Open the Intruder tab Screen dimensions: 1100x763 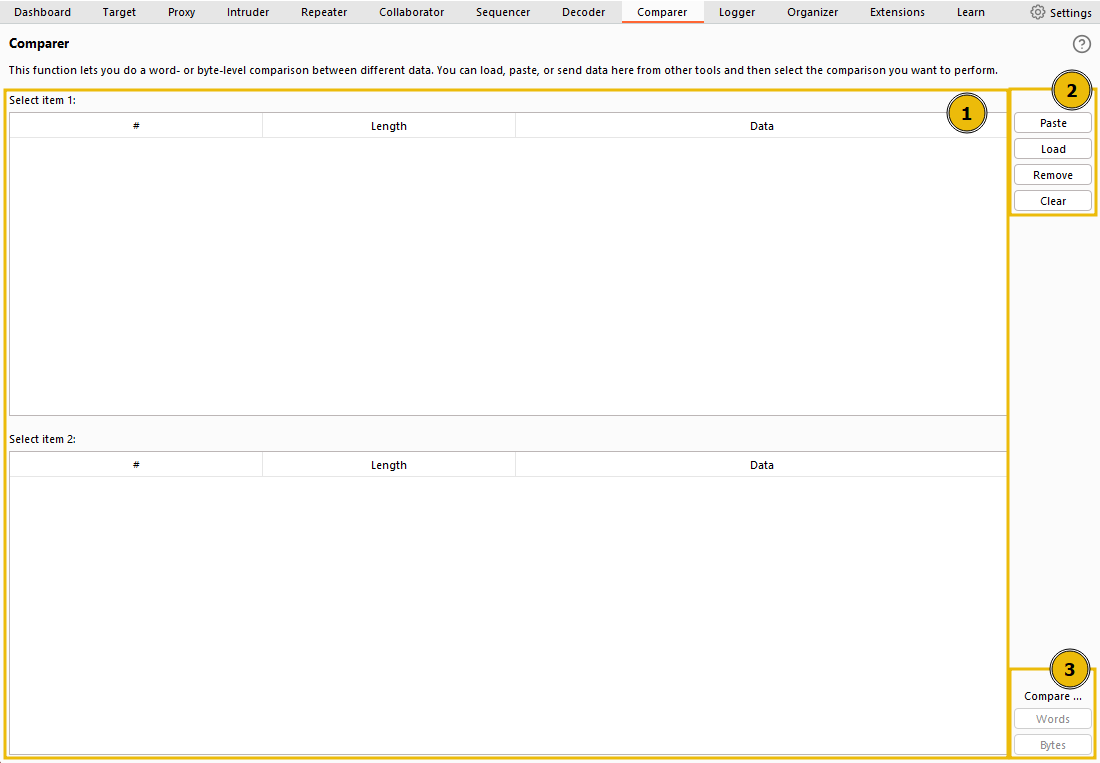(x=248, y=12)
